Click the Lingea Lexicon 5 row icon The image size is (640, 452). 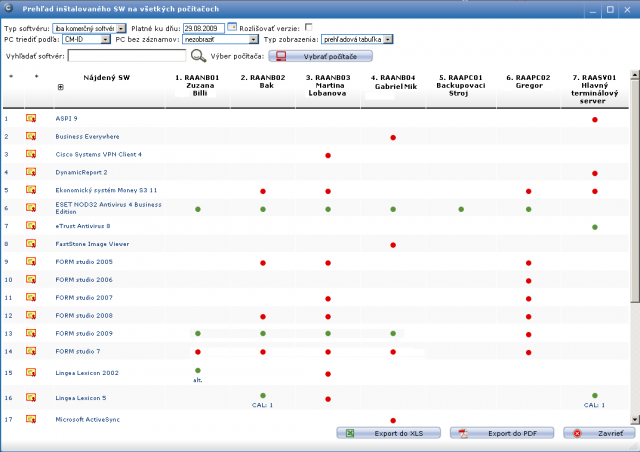click(31, 398)
